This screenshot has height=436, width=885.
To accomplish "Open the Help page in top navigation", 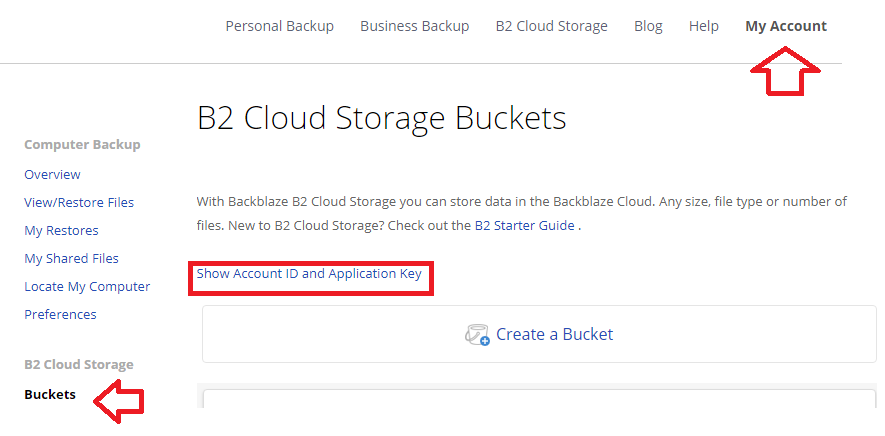I will click(703, 26).
